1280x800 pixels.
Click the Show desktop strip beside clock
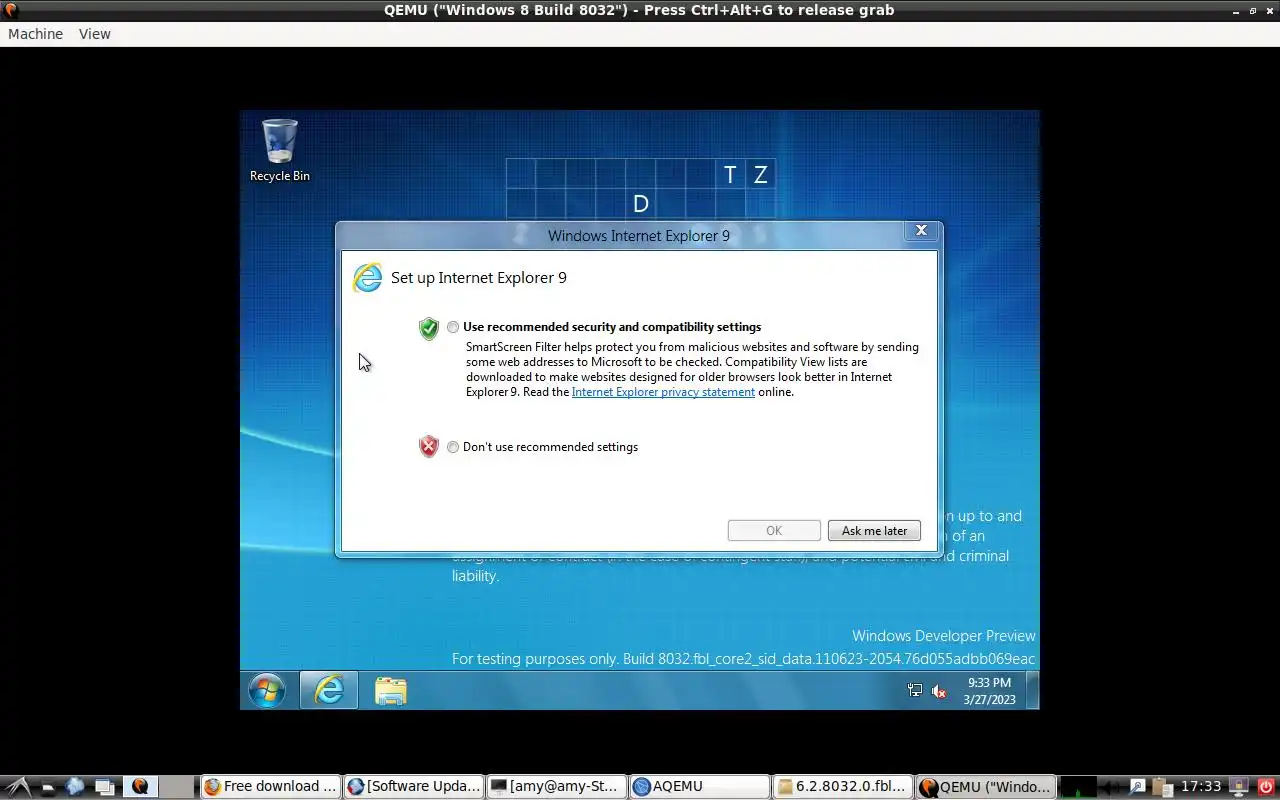[1033, 690]
